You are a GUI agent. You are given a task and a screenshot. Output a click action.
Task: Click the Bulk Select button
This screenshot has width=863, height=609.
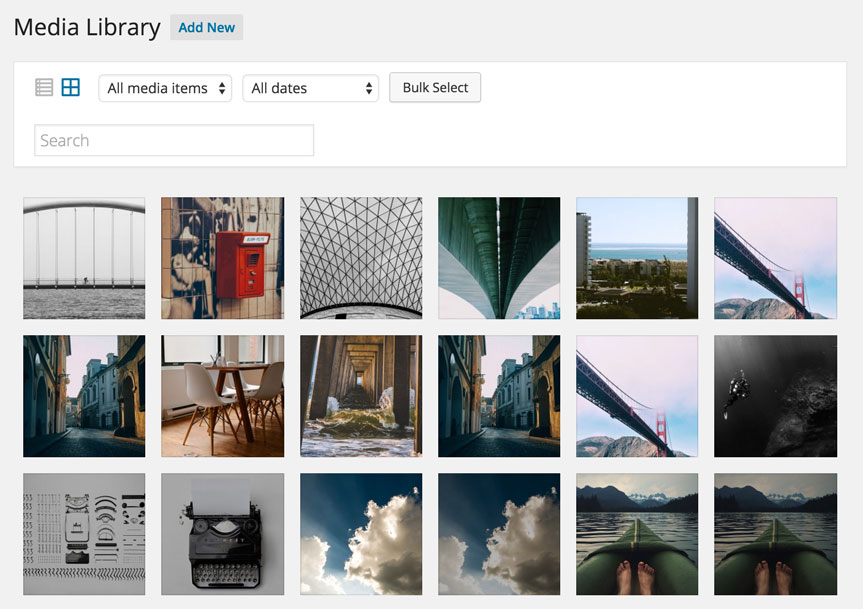435,87
